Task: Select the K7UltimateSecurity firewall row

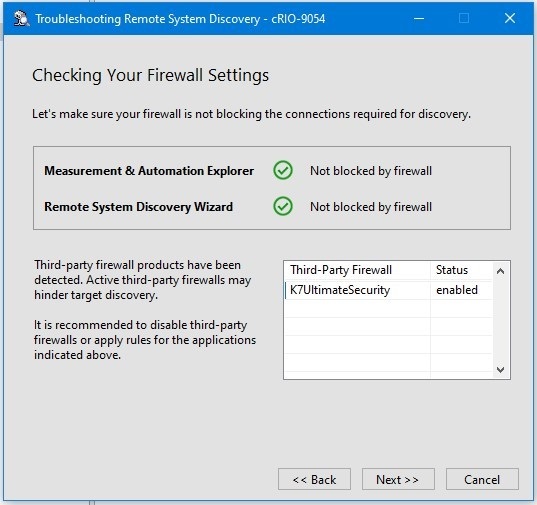Action: [x=388, y=290]
